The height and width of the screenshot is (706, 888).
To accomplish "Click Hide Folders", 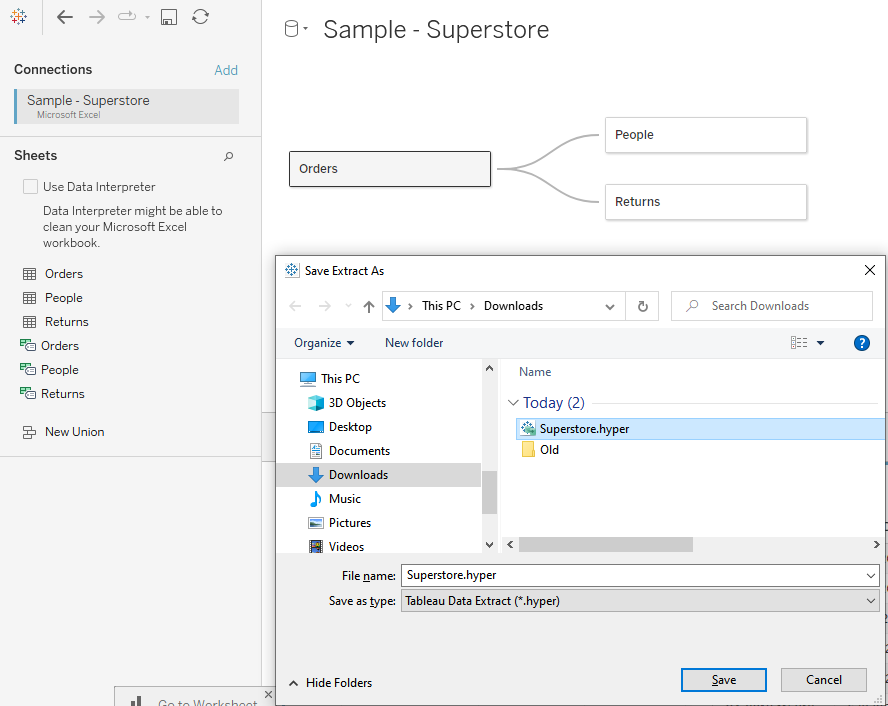I will tap(331, 683).
